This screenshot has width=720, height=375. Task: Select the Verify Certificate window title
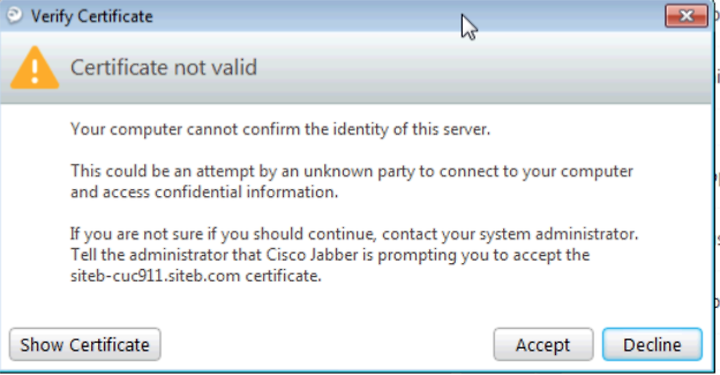pos(92,17)
